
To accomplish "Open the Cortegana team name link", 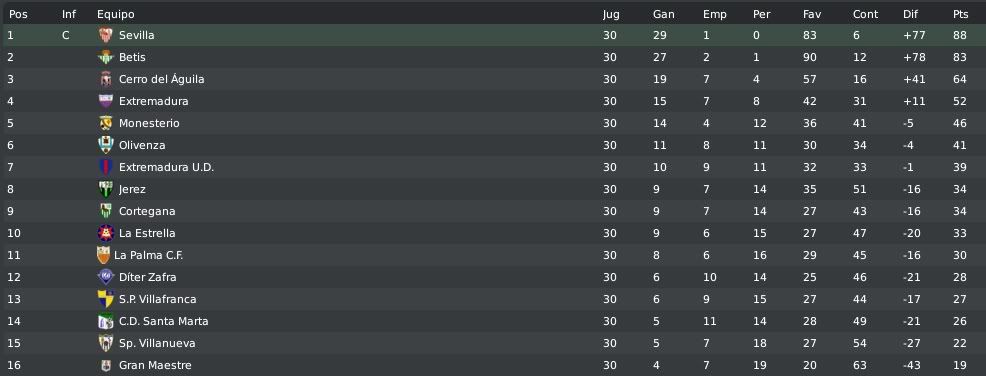I will (147, 211).
